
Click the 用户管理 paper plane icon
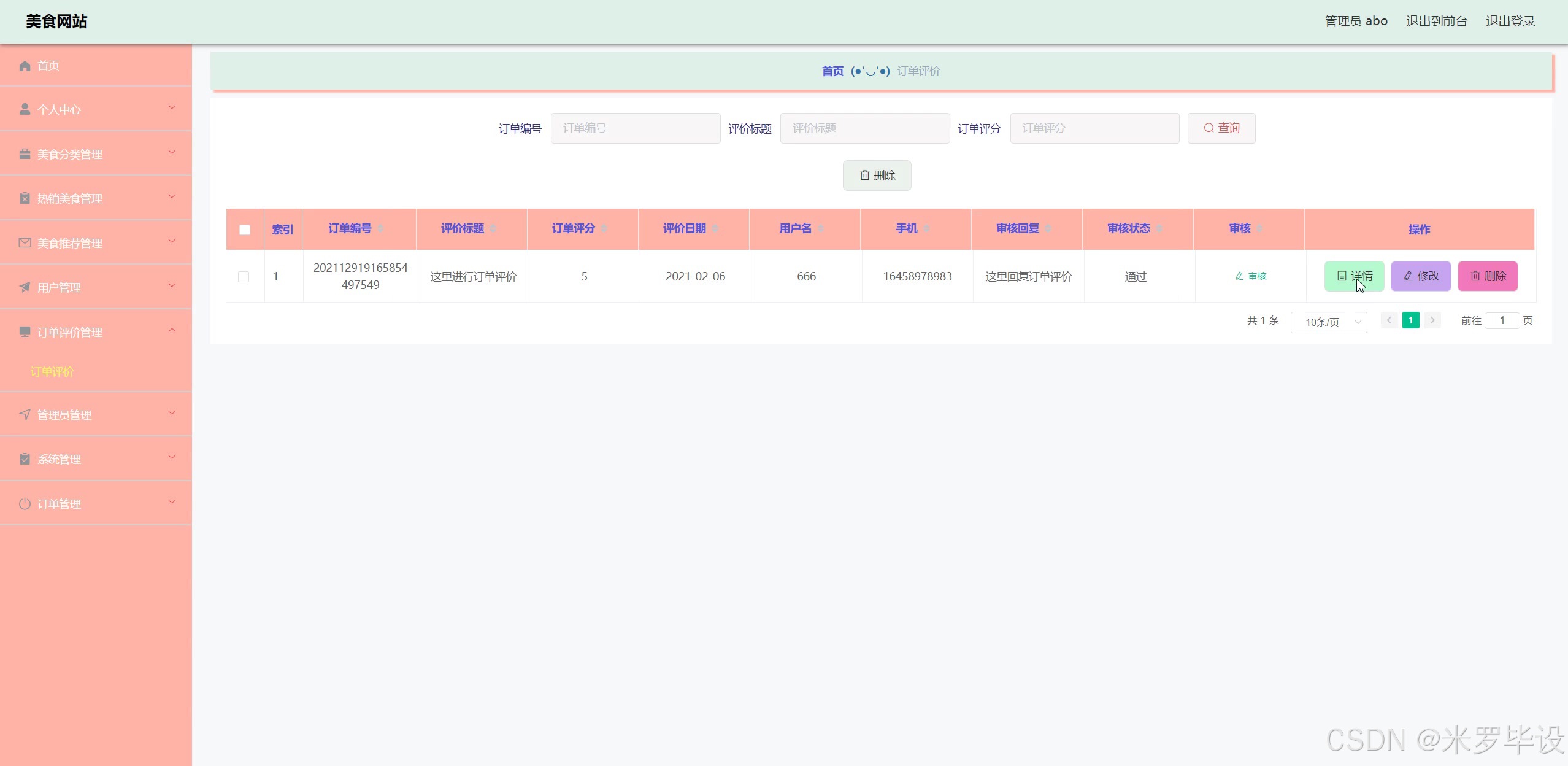[25, 287]
